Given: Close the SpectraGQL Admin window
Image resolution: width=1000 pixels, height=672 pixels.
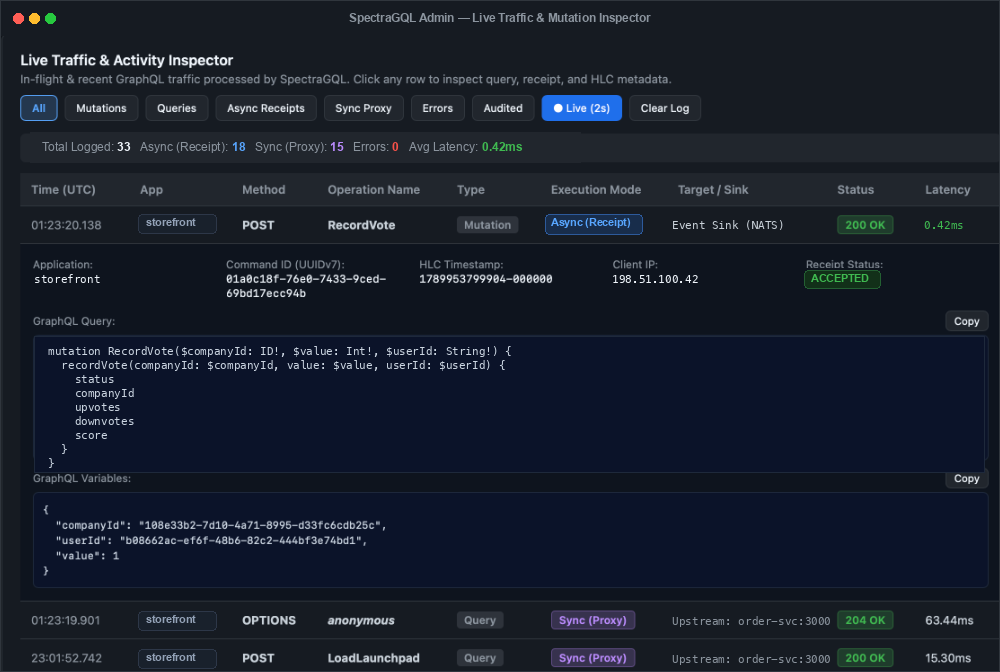Looking at the screenshot, I should [18, 18].
